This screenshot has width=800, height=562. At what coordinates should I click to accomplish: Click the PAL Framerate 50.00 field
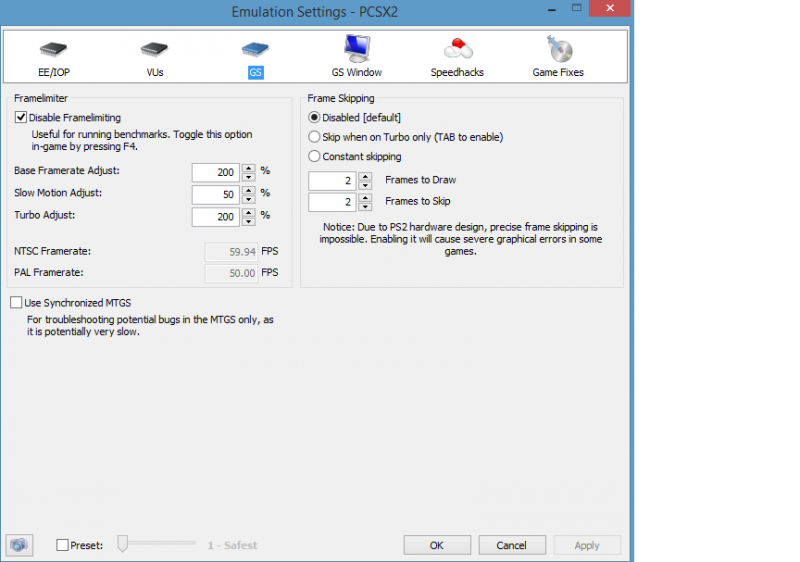(232, 273)
